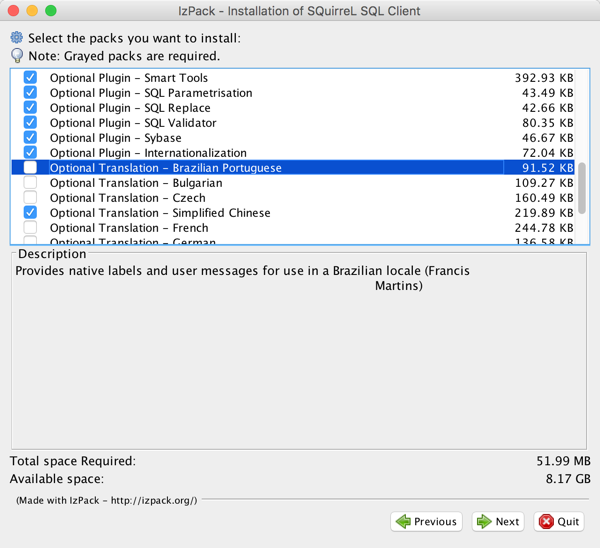Check the Czech translation checkbox

click(x=30, y=197)
